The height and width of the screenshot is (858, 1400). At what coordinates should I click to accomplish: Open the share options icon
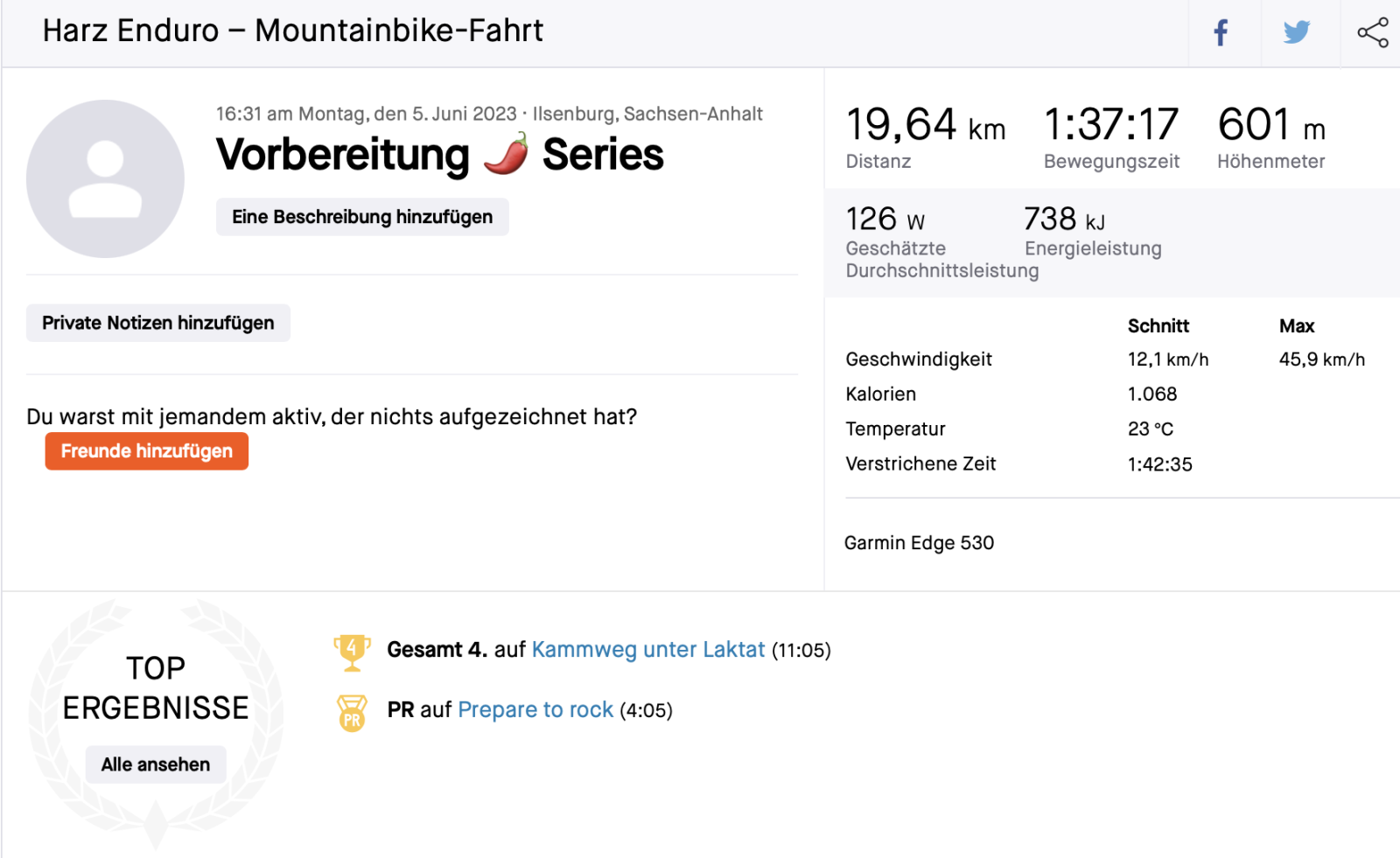[x=1372, y=33]
